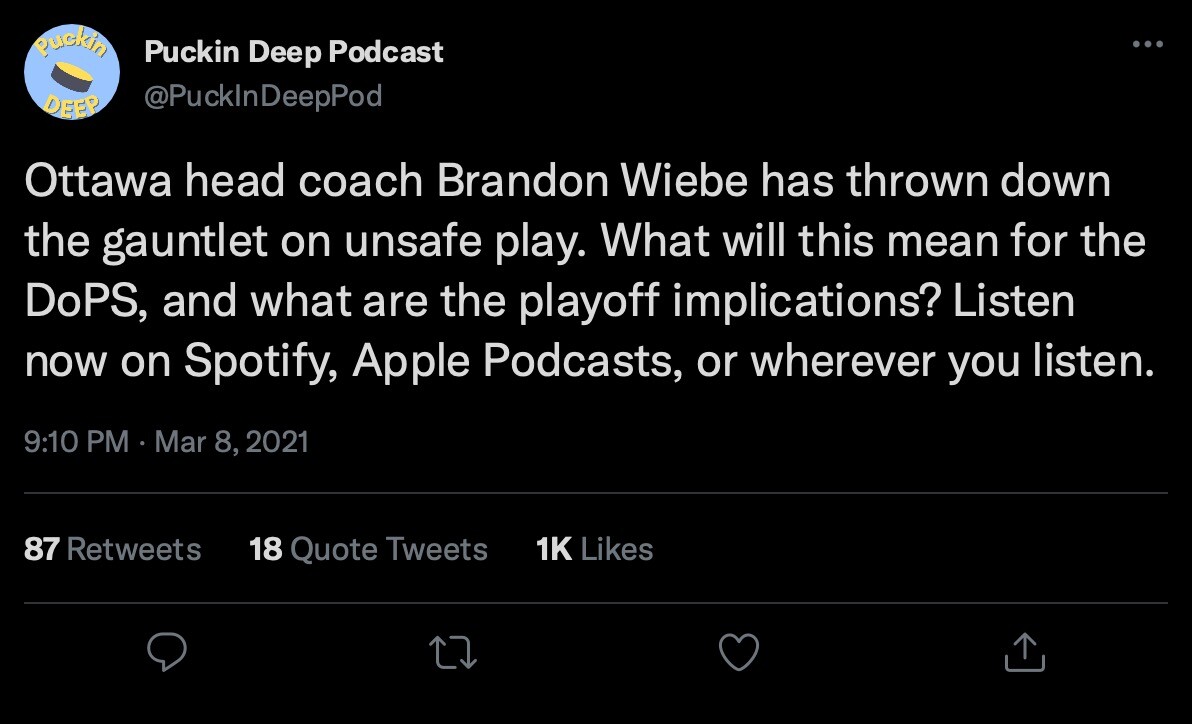Image resolution: width=1192 pixels, height=724 pixels.
Task: Click the @PuckInDeepPod handle
Action: (263, 96)
